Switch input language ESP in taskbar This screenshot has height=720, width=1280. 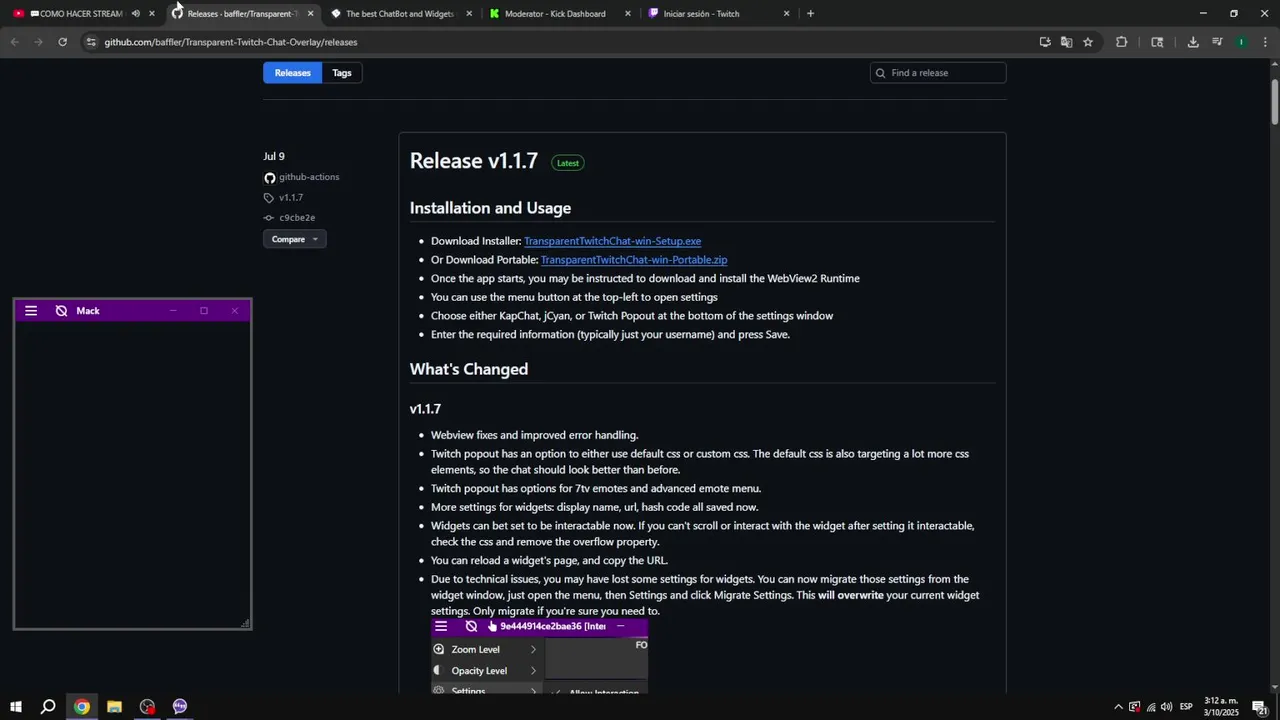tap(1186, 707)
